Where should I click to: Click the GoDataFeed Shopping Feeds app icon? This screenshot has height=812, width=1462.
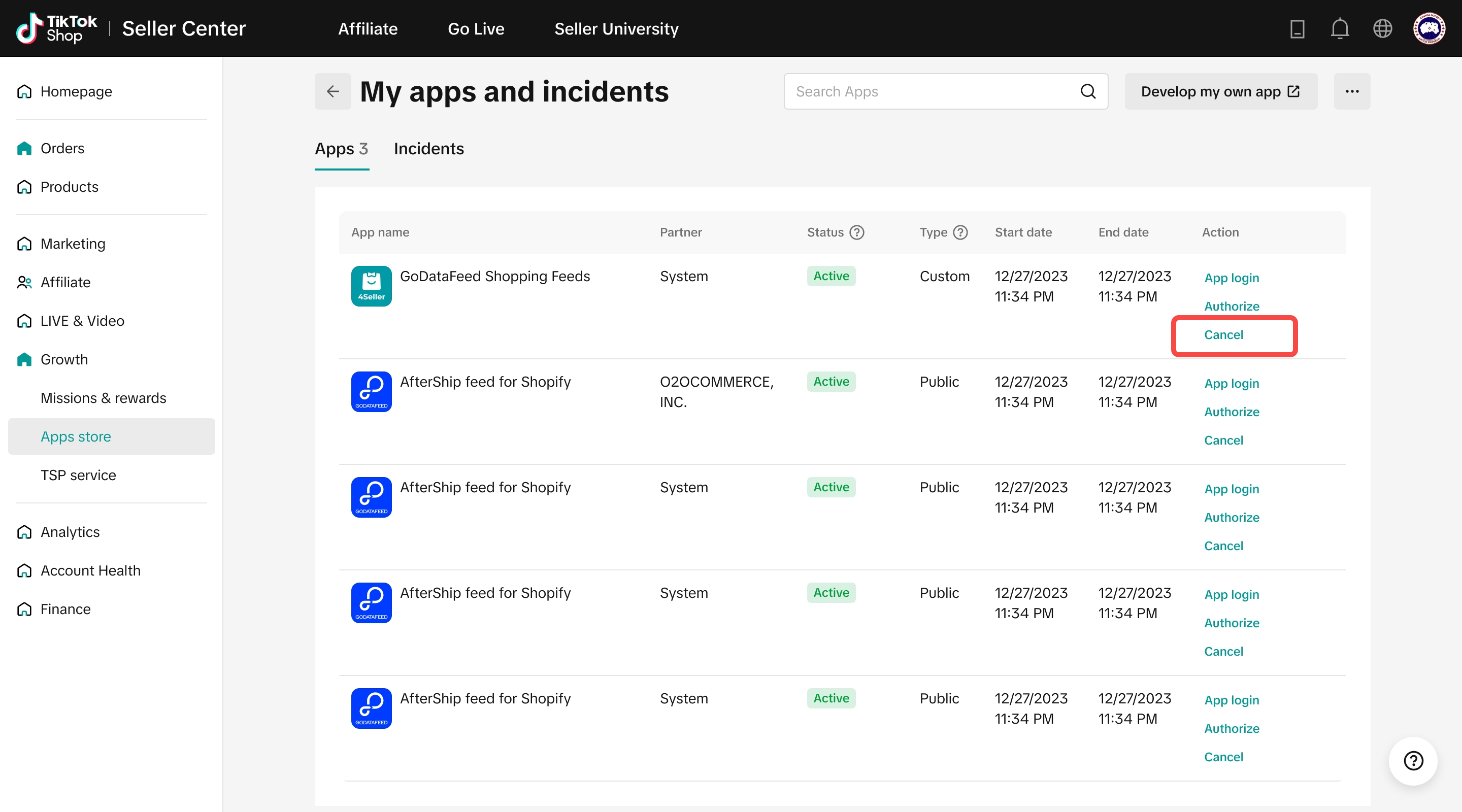tap(371, 286)
